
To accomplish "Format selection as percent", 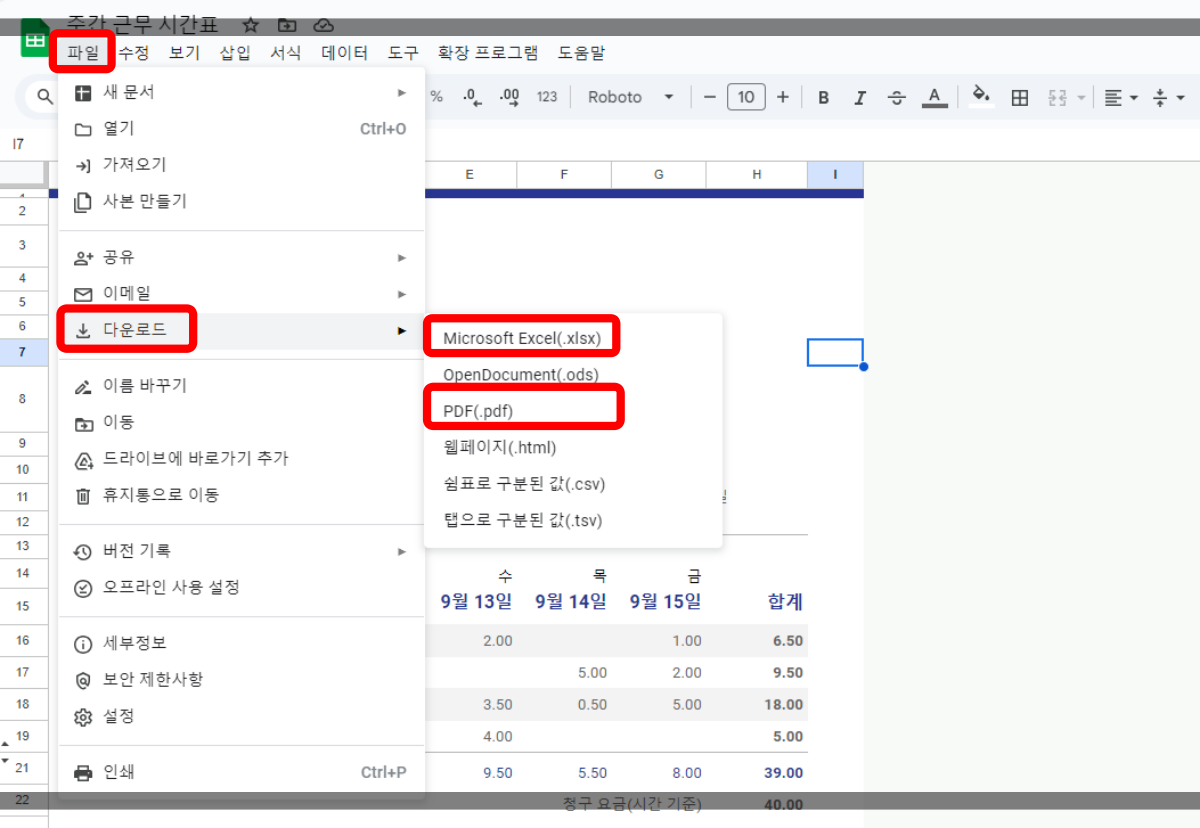I will [435, 97].
